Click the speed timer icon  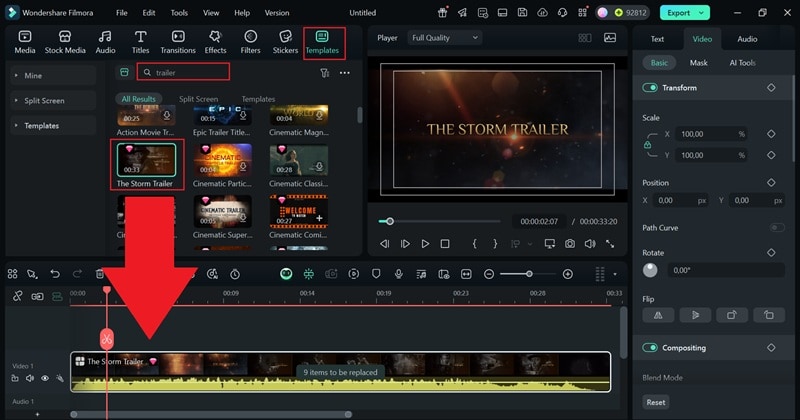tap(235, 274)
